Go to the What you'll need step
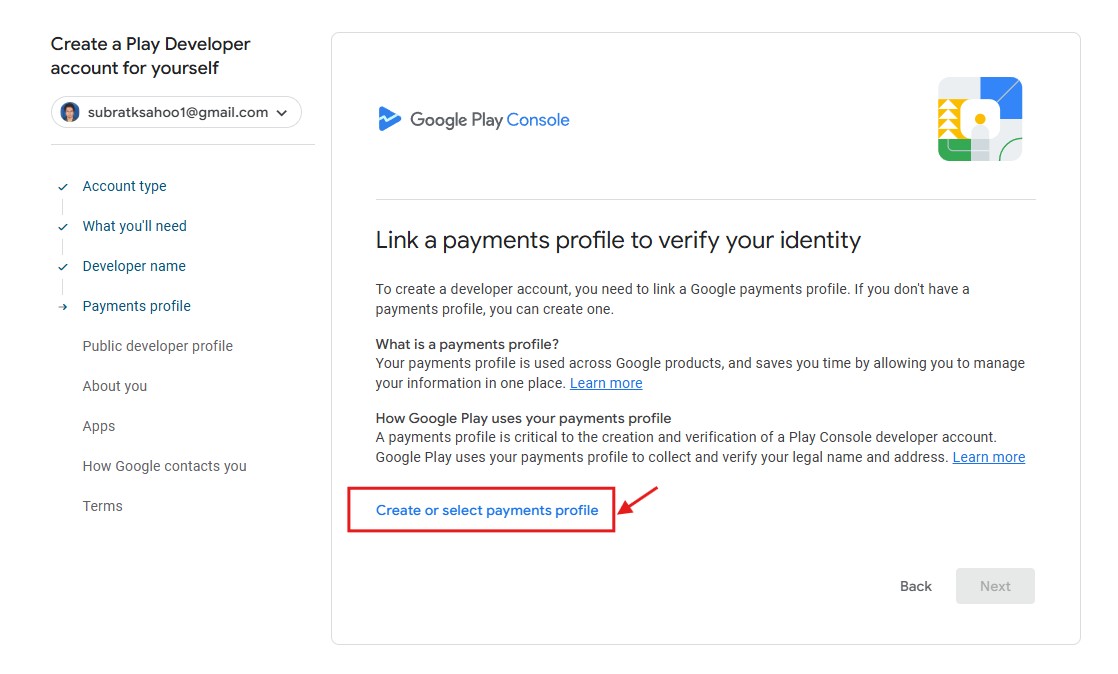 (x=134, y=226)
